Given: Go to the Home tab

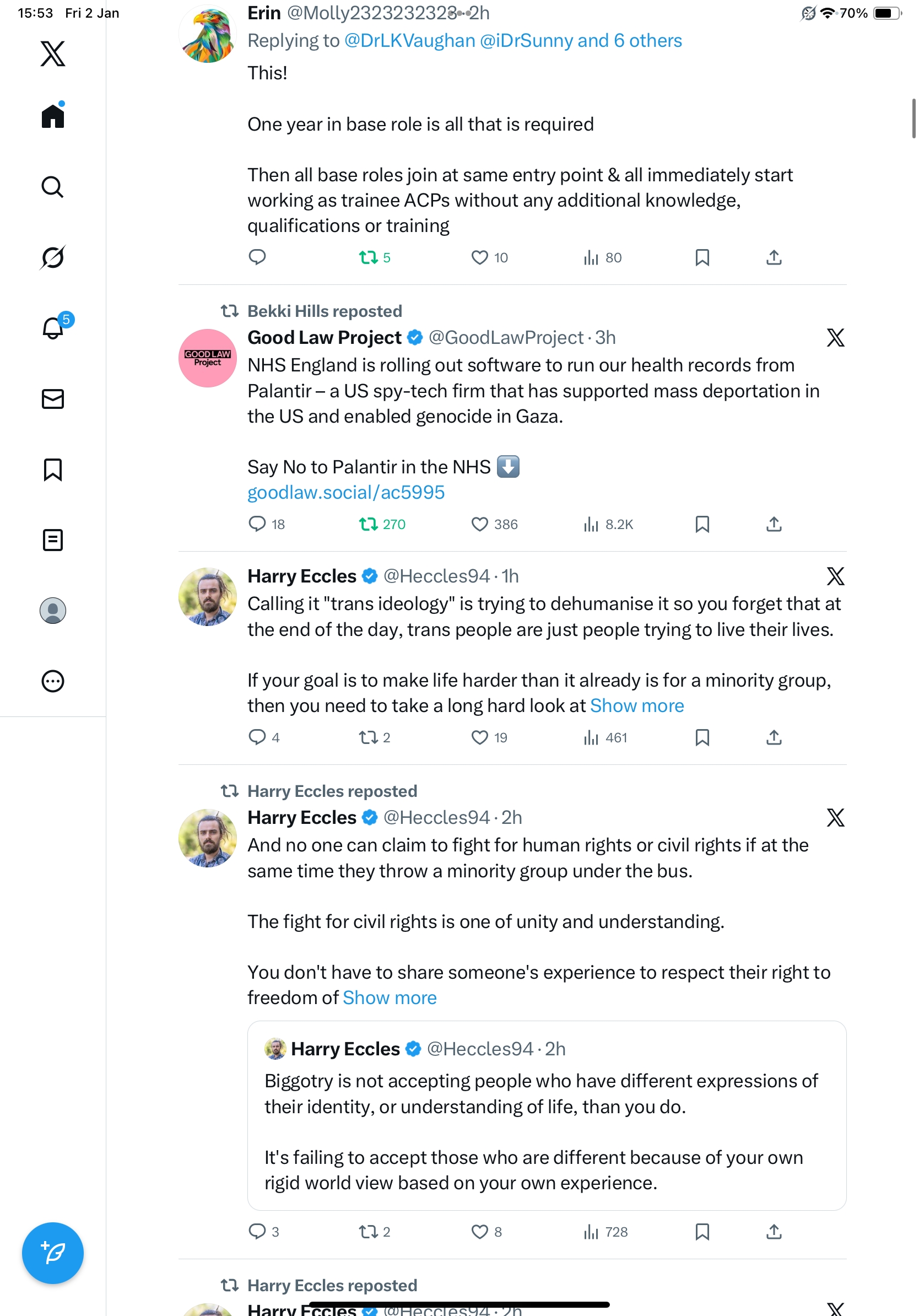Looking at the screenshot, I should point(53,116).
